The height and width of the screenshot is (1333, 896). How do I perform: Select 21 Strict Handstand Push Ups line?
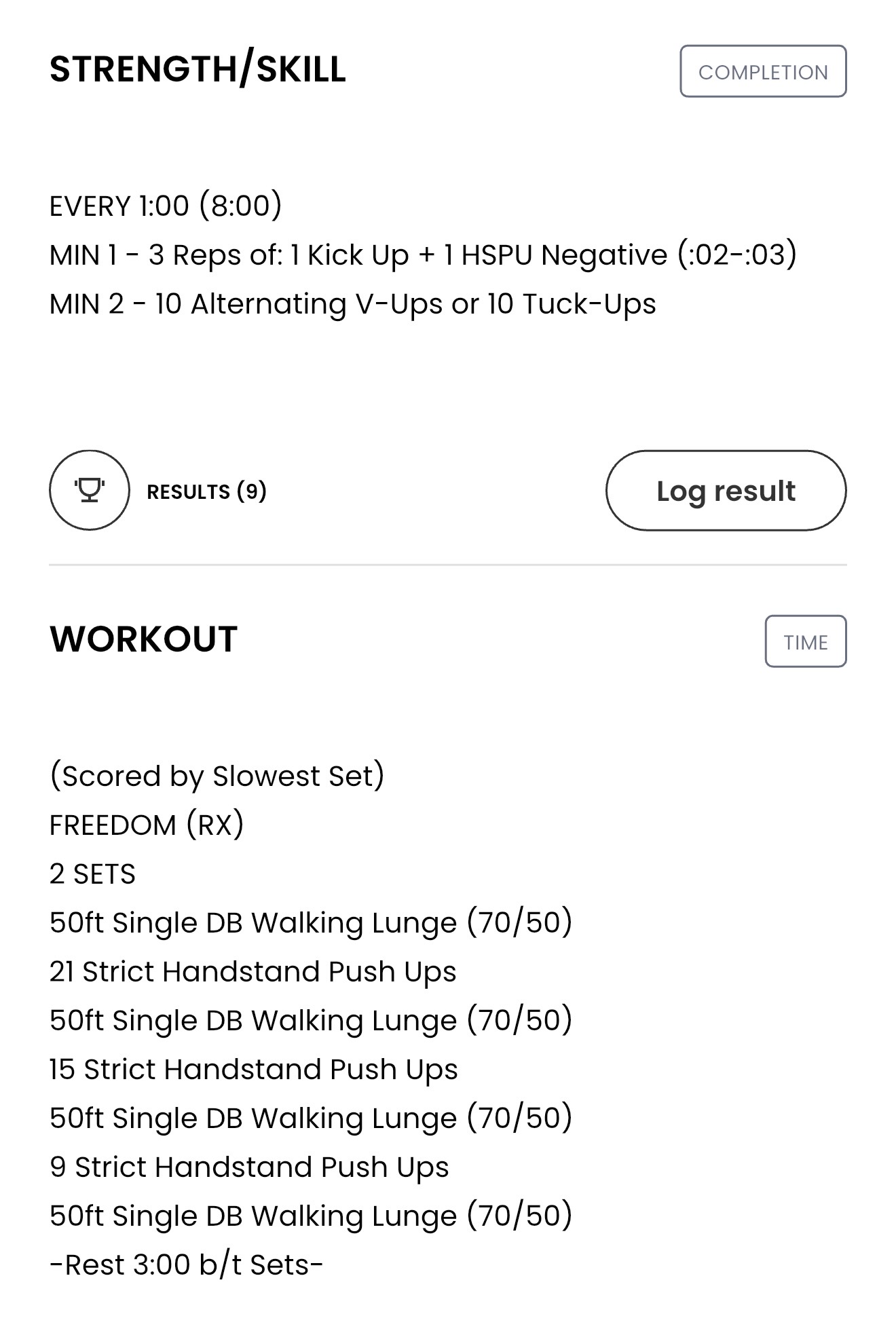(253, 972)
